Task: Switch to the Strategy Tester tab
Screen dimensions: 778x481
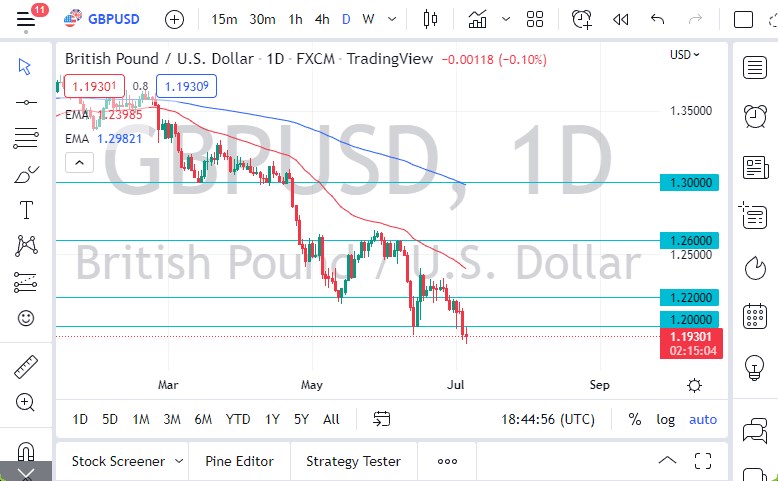Action: point(353,461)
